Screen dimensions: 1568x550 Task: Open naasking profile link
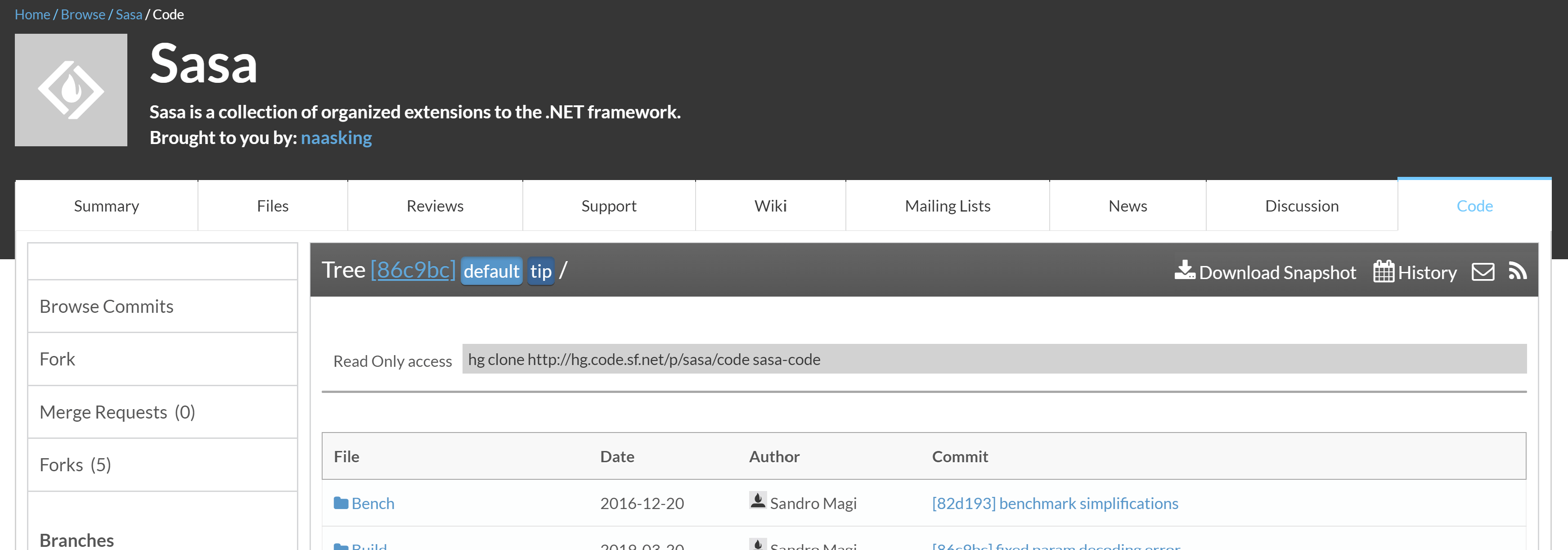click(336, 138)
